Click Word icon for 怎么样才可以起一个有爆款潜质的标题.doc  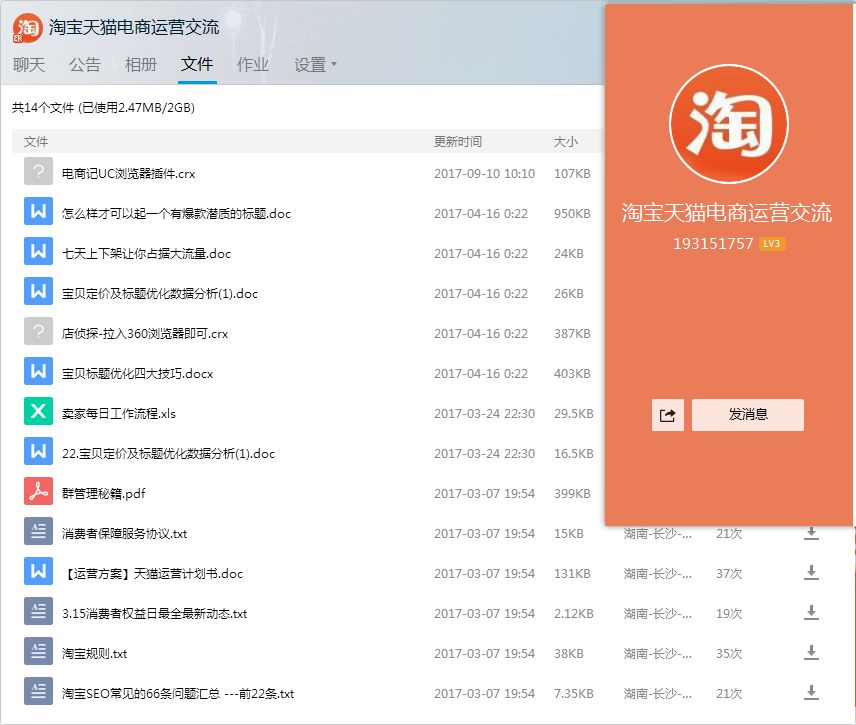38,211
